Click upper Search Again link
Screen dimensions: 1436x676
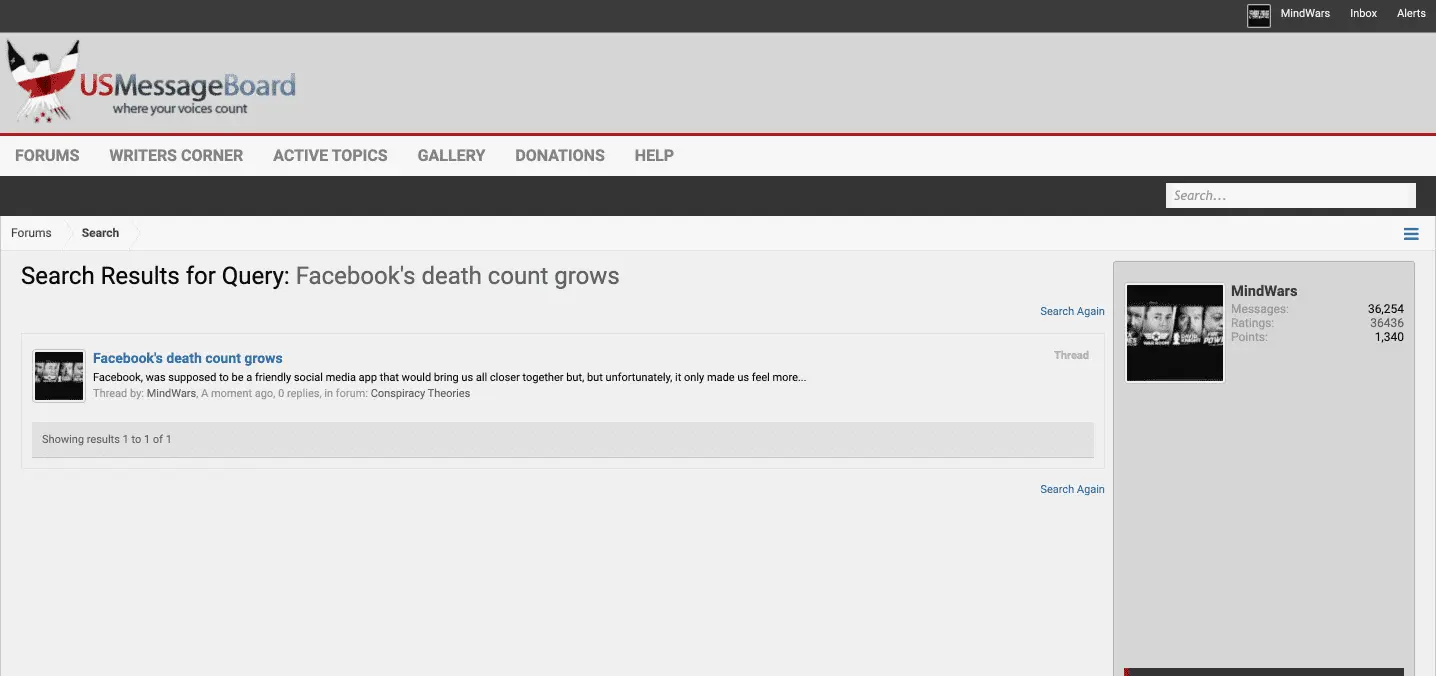coord(1072,311)
